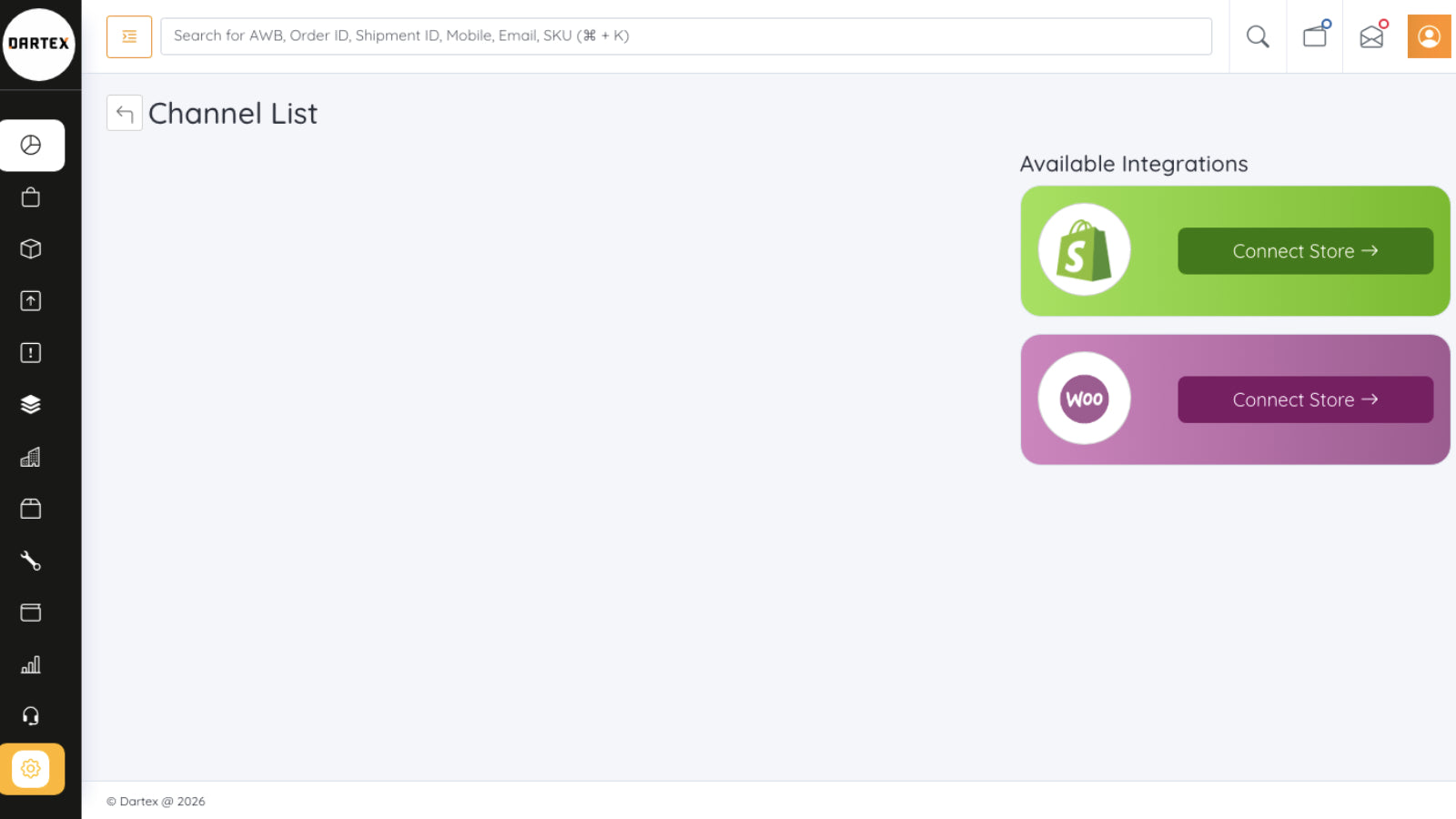Click the WooCommerce logo in Available Integrations
The width and height of the screenshot is (1456, 819).
(1085, 399)
